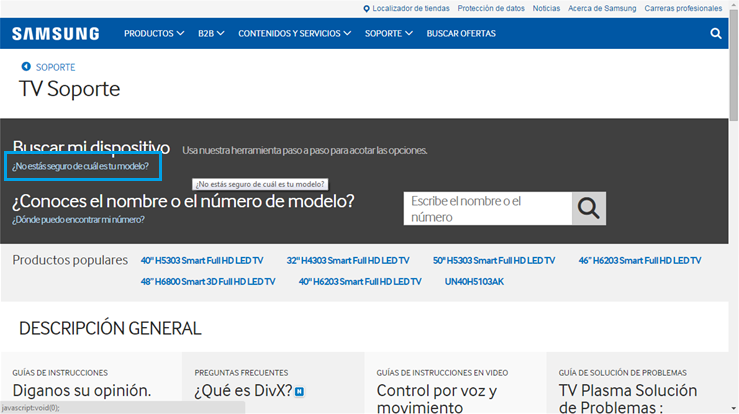Open 40" H5303 Smart Full HD LED TV
The width and height of the screenshot is (739, 414).
tap(202, 260)
